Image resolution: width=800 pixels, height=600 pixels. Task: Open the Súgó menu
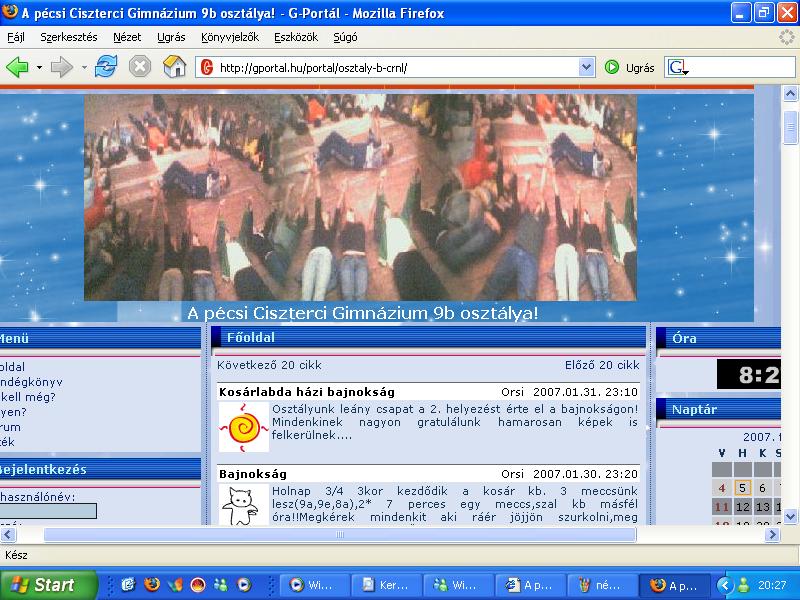pyautogui.click(x=345, y=37)
